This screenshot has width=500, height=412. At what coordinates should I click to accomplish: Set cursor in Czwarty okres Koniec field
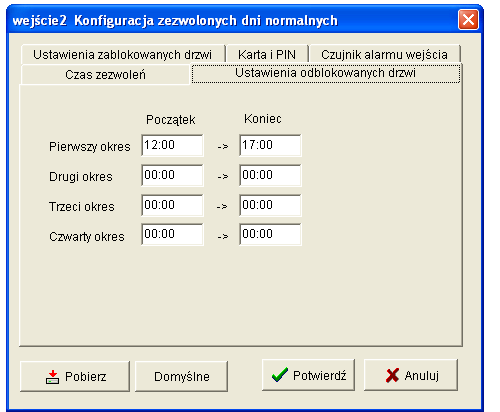click(x=270, y=235)
